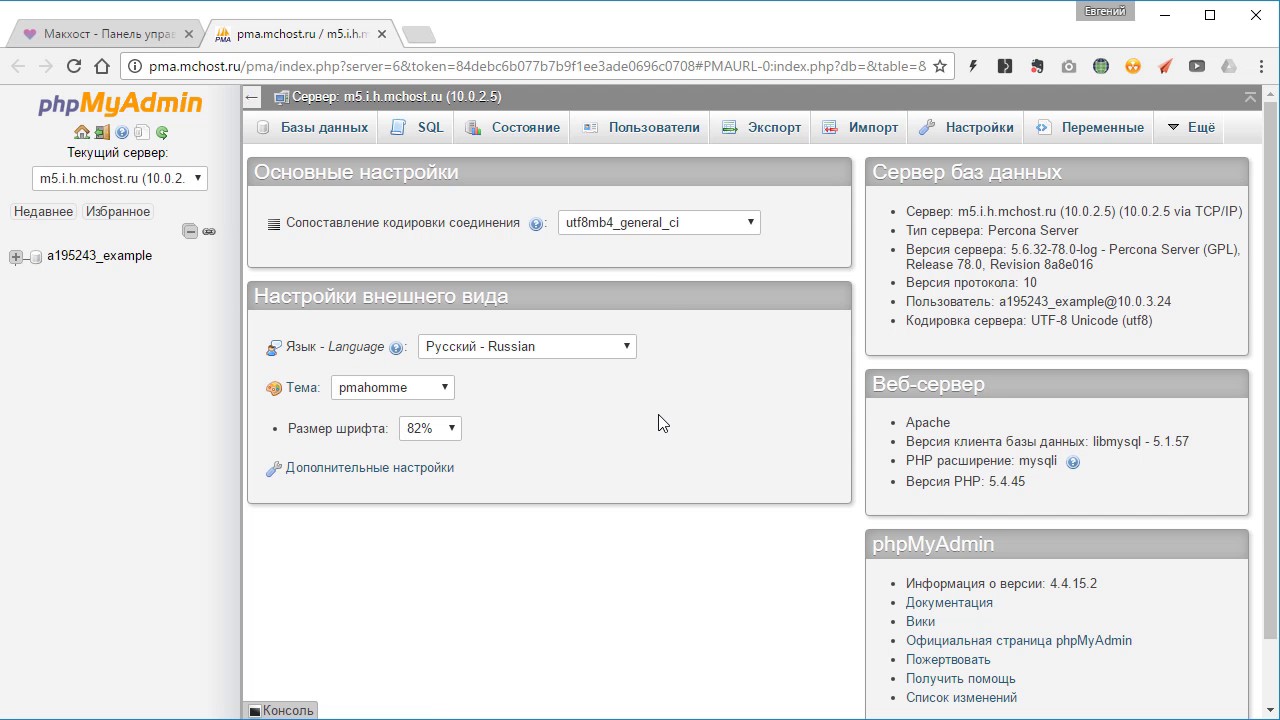This screenshot has width=1280, height=720.
Task: Open the Переменные tab
Action: point(1090,127)
